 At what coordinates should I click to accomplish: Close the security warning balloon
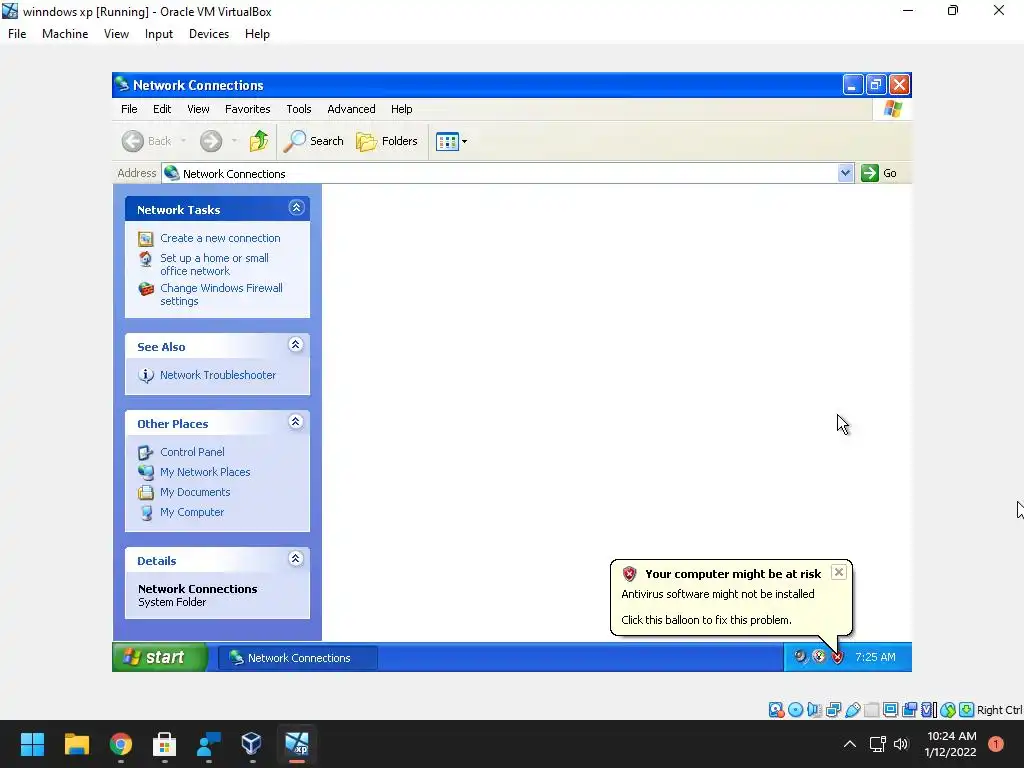point(839,573)
